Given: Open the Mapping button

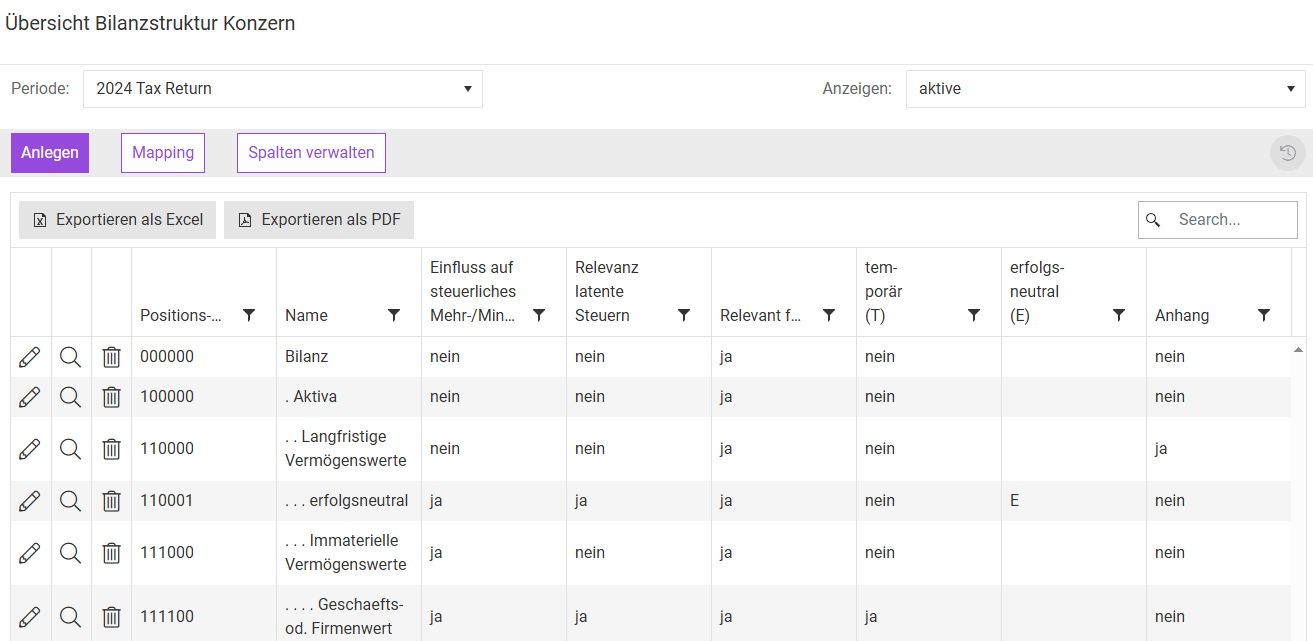Looking at the screenshot, I should point(163,153).
